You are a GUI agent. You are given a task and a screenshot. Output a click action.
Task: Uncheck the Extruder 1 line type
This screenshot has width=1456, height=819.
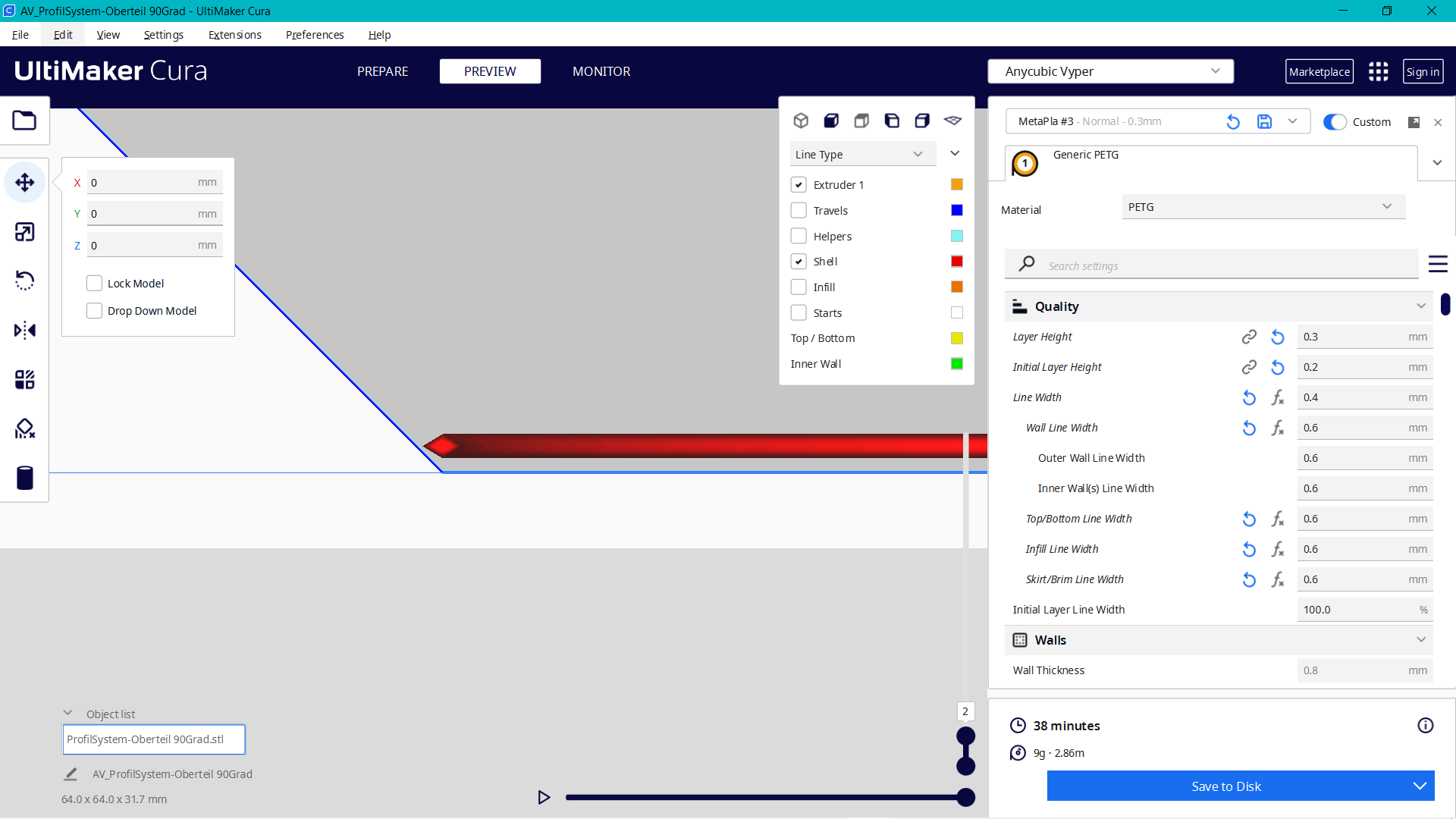click(x=799, y=184)
